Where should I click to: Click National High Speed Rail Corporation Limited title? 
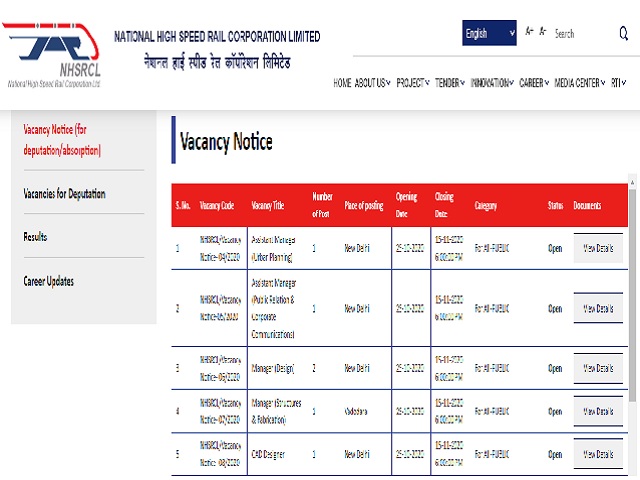tap(217, 37)
